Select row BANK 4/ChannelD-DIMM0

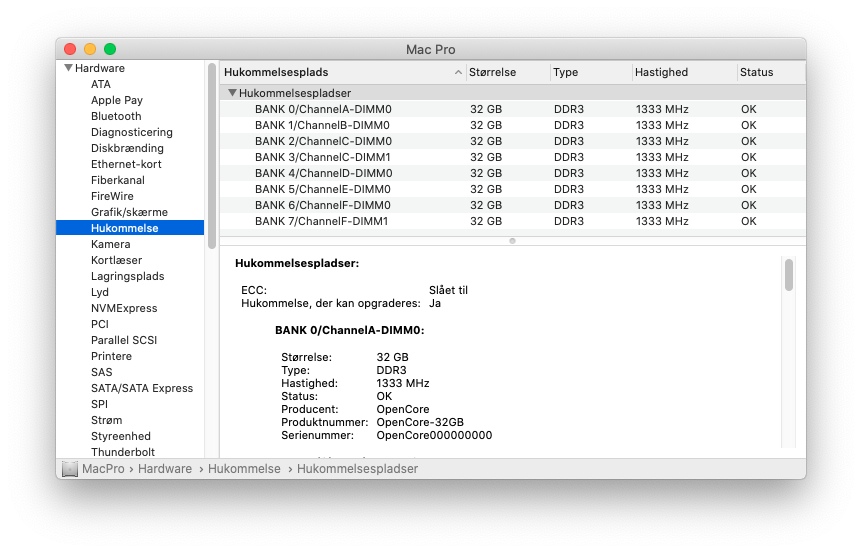click(513, 173)
